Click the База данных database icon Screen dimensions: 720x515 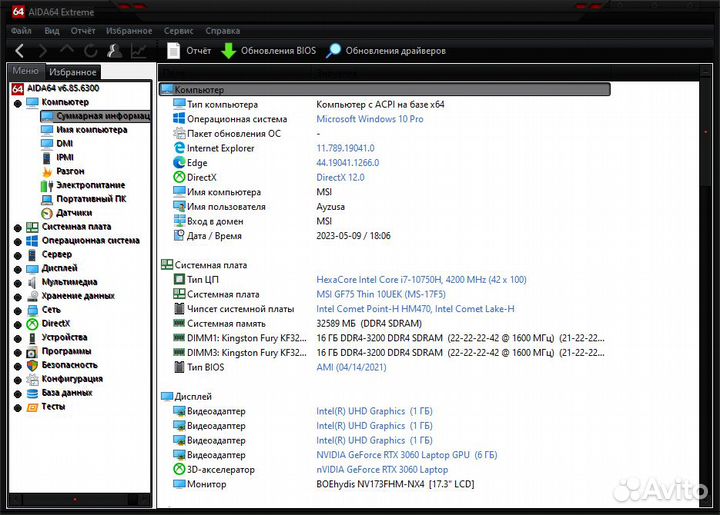[x=32, y=393]
